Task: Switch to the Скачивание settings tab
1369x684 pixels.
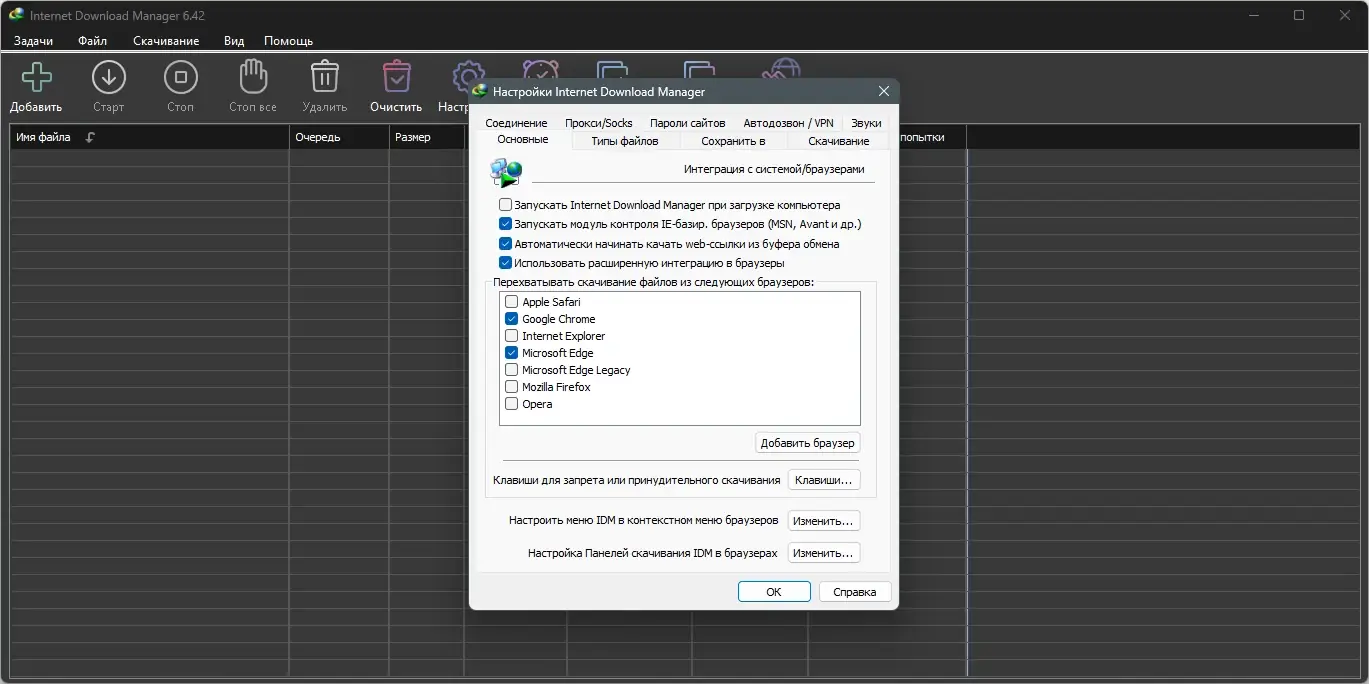Action: point(838,141)
